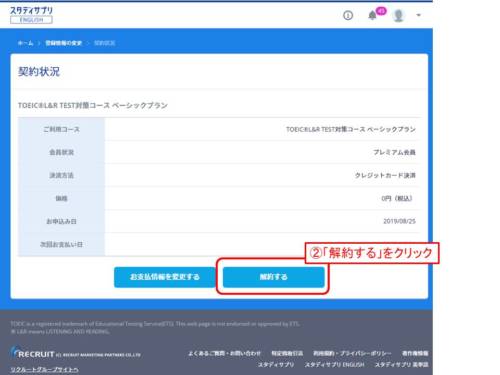Select the 会員状況 row label

[x=61, y=152]
